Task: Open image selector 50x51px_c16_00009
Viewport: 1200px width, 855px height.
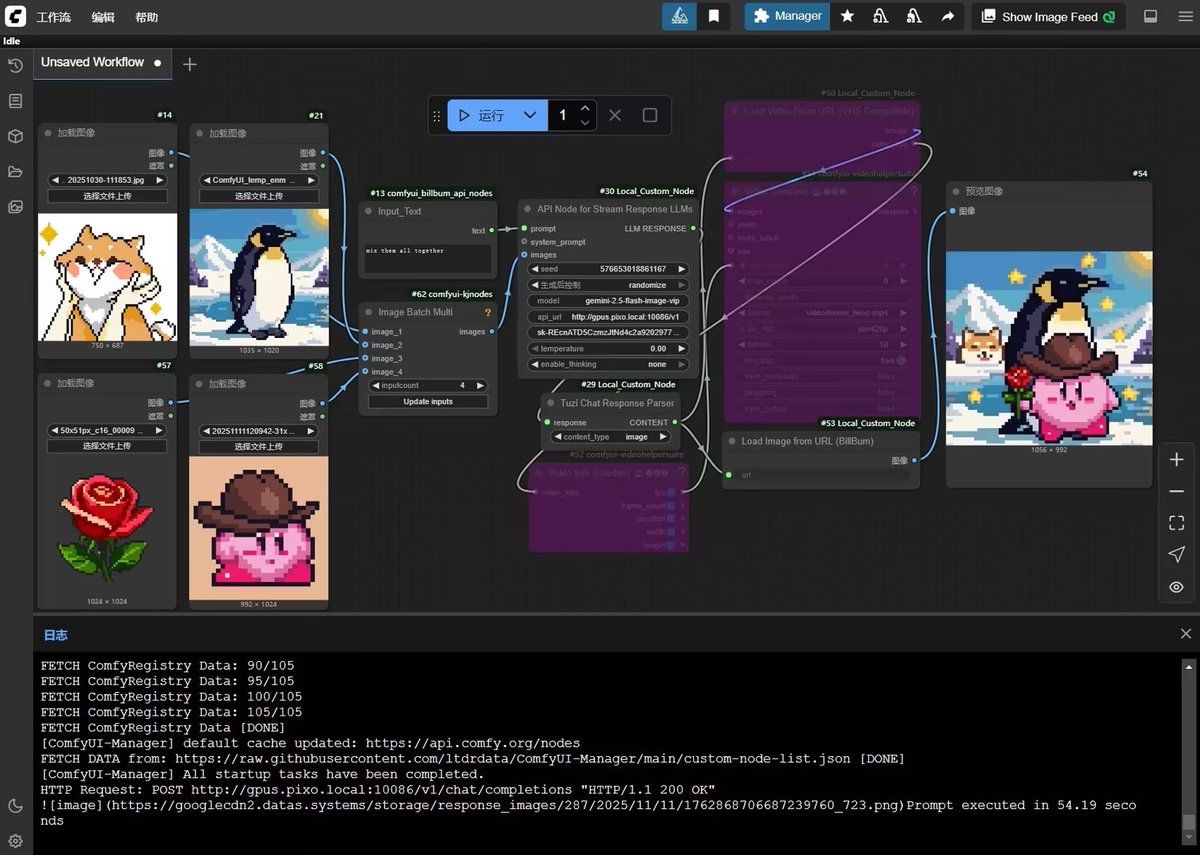Action: [107, 430]
